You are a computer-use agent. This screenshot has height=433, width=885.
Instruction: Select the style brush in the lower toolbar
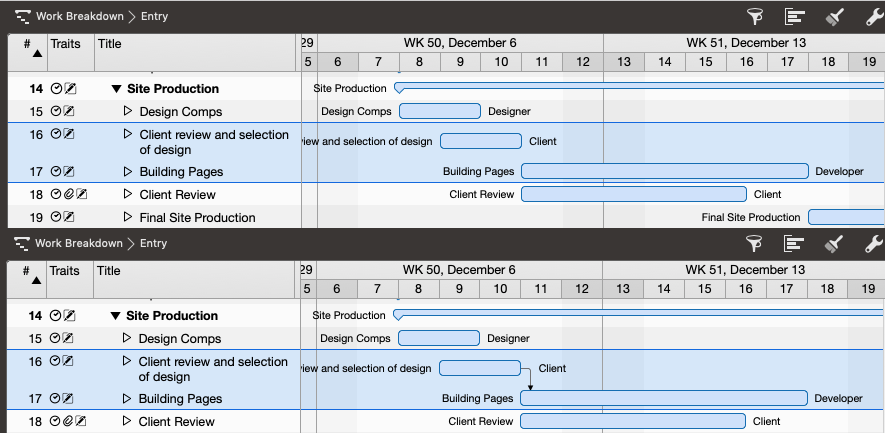coord(835,243)
